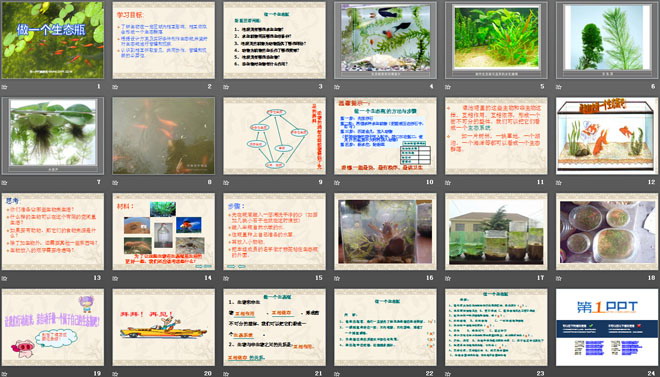This screenshot has height=377, width=660.
Task: Click the transition star icon under slide 18
Action: point(559,278)
